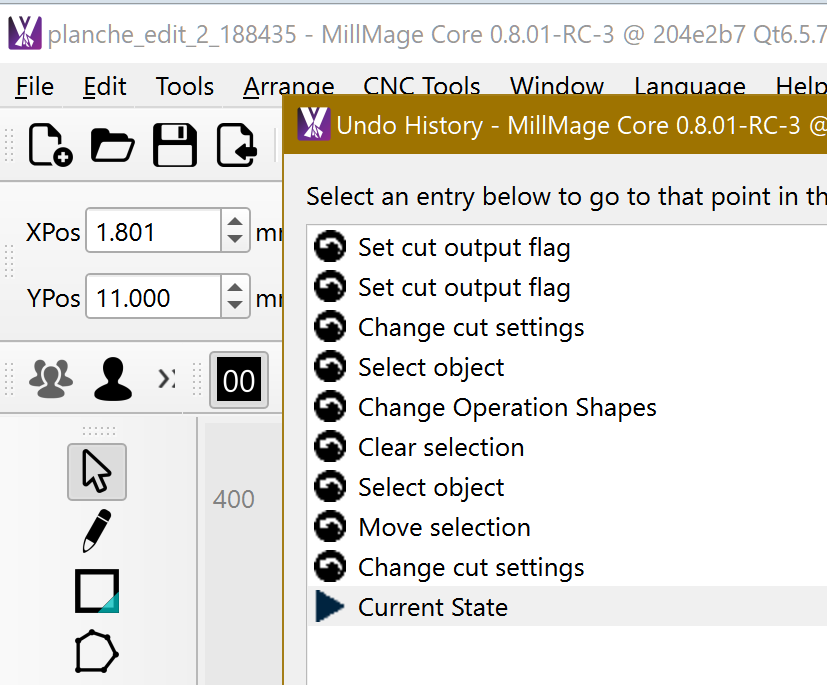The image size is (827, 685).
Task: Select the arrow Select tool
Action: tap(96, 472)
